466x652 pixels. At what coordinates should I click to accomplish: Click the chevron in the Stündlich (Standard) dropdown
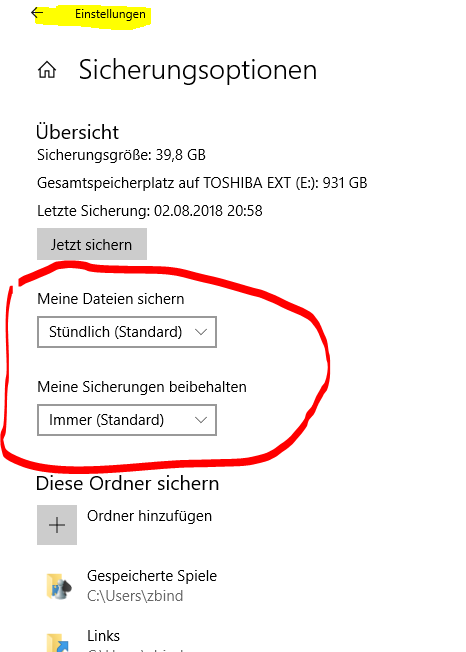coord(201,332)
